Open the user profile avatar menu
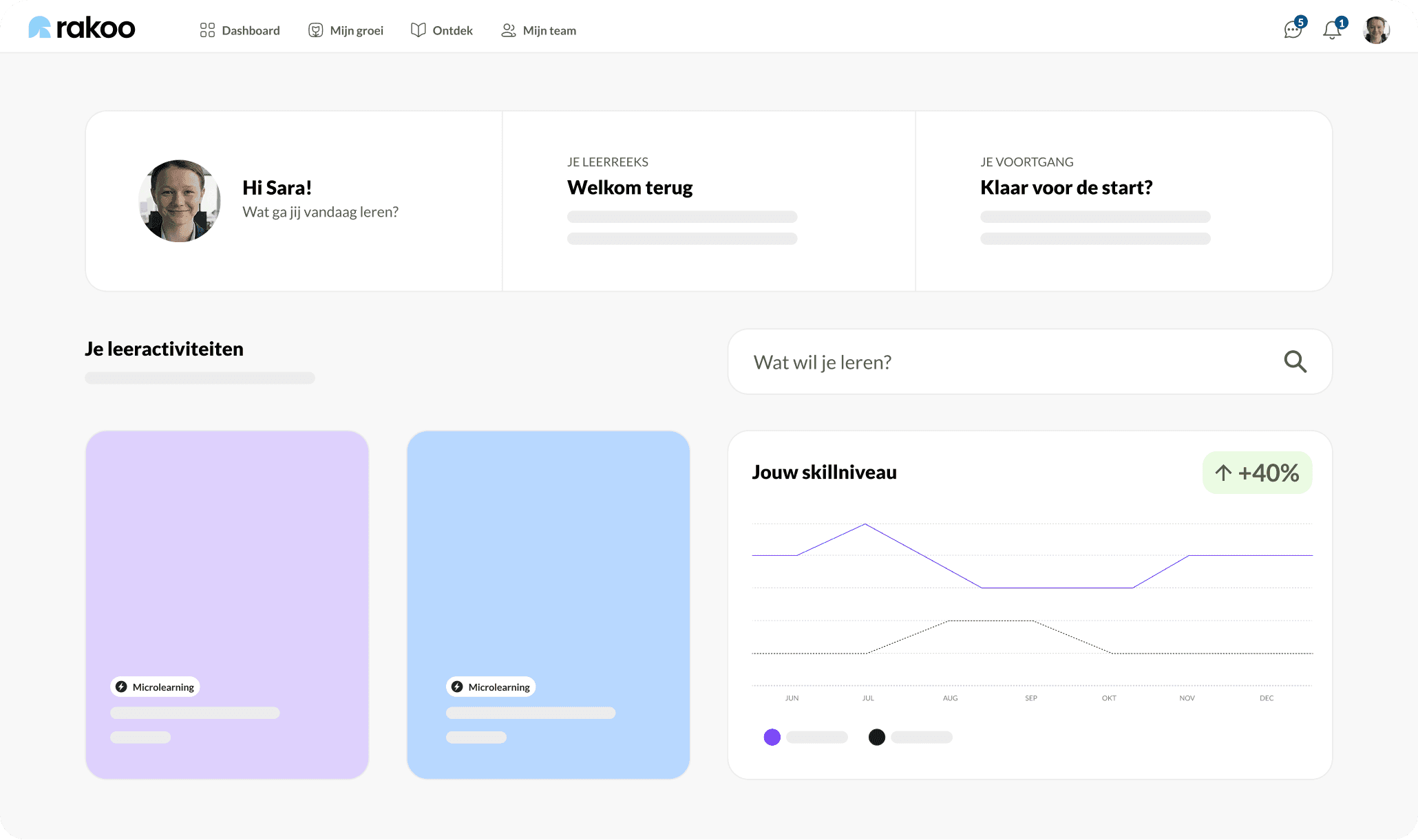 [x=1376, y=30]
